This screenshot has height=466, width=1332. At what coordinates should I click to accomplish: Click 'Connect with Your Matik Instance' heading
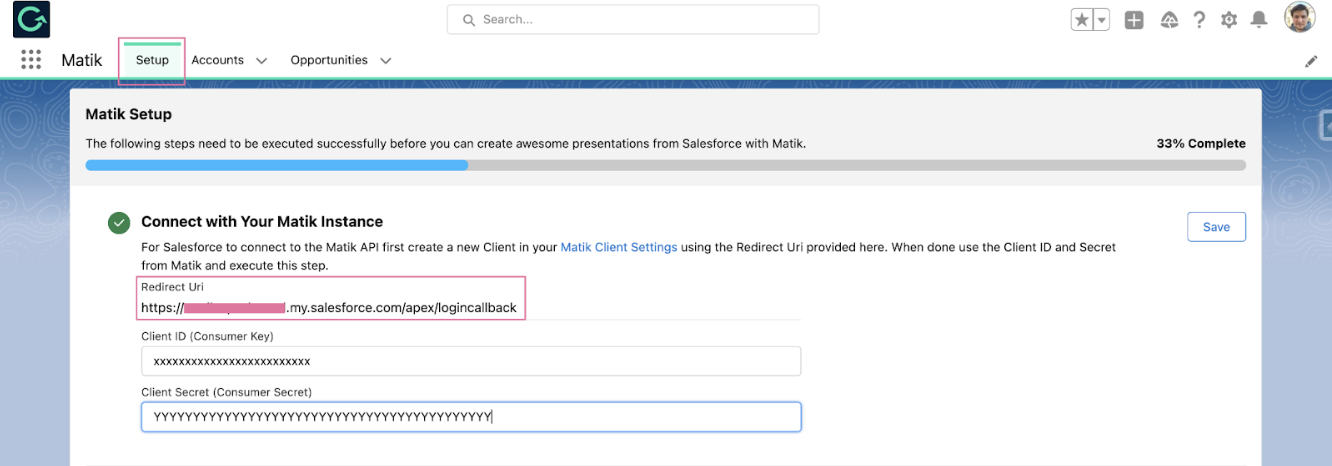[x=262, y=221]
